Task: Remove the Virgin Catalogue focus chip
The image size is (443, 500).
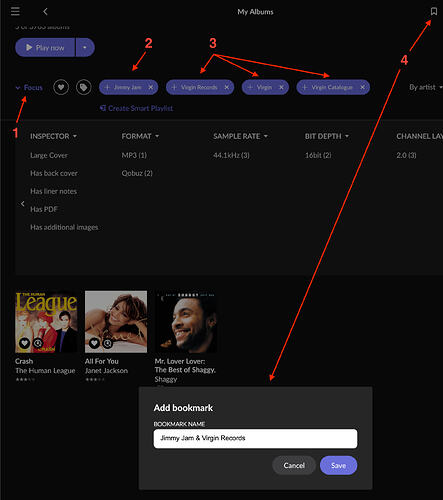Action: (x=362, y=87)
